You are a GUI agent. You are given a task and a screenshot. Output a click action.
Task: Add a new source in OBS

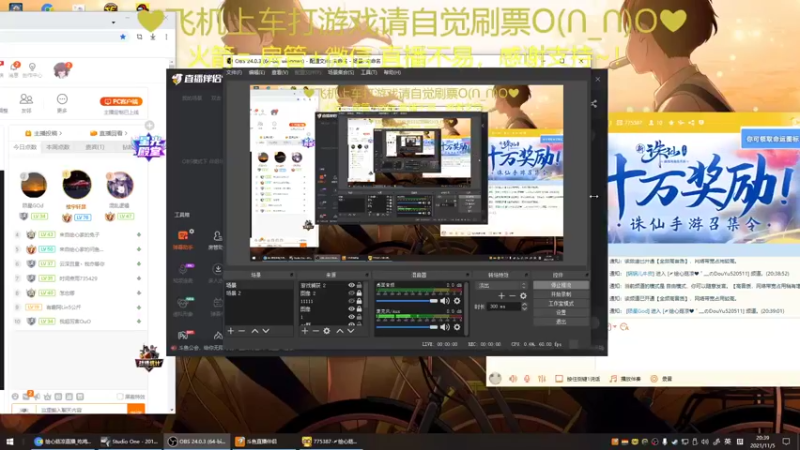pyautogui.click(x=305, y=331)
